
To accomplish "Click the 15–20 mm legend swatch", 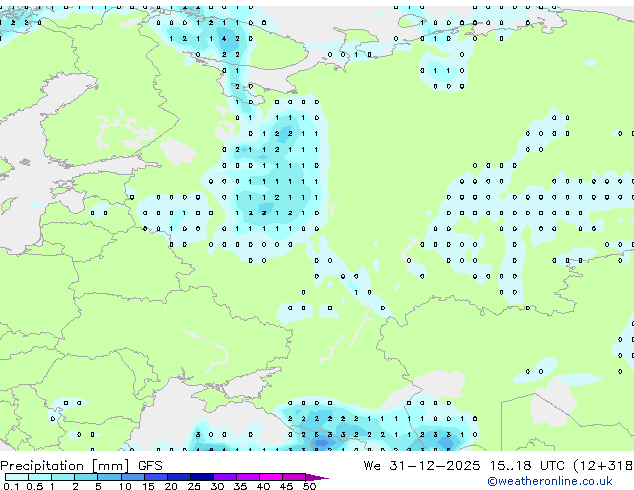I will [155, 477].
